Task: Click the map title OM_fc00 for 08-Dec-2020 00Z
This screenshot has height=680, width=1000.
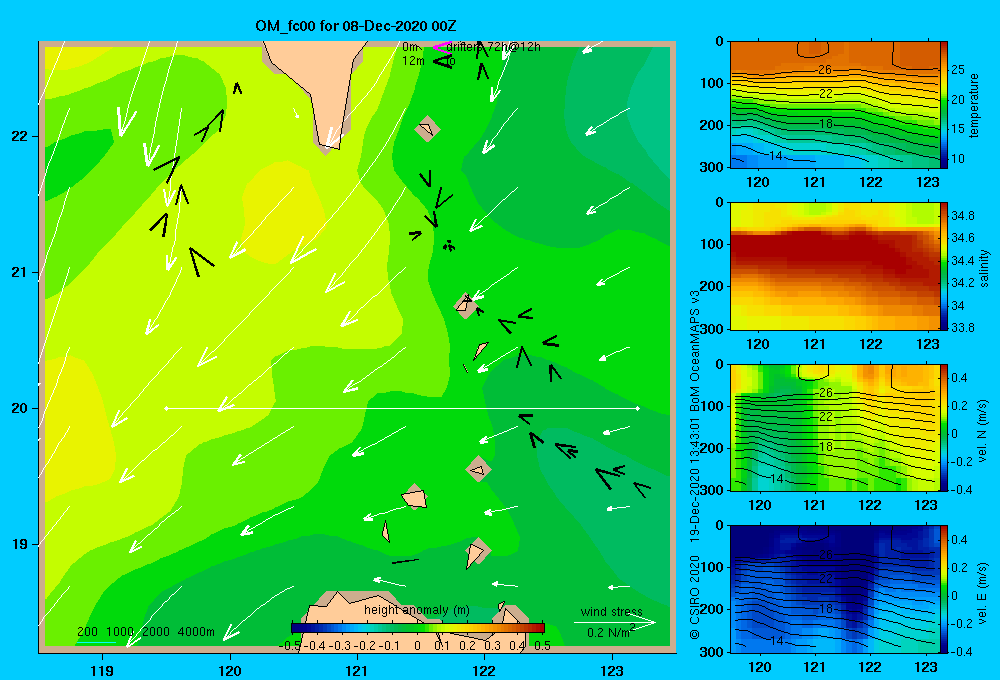Action: (x=355, y=26)
